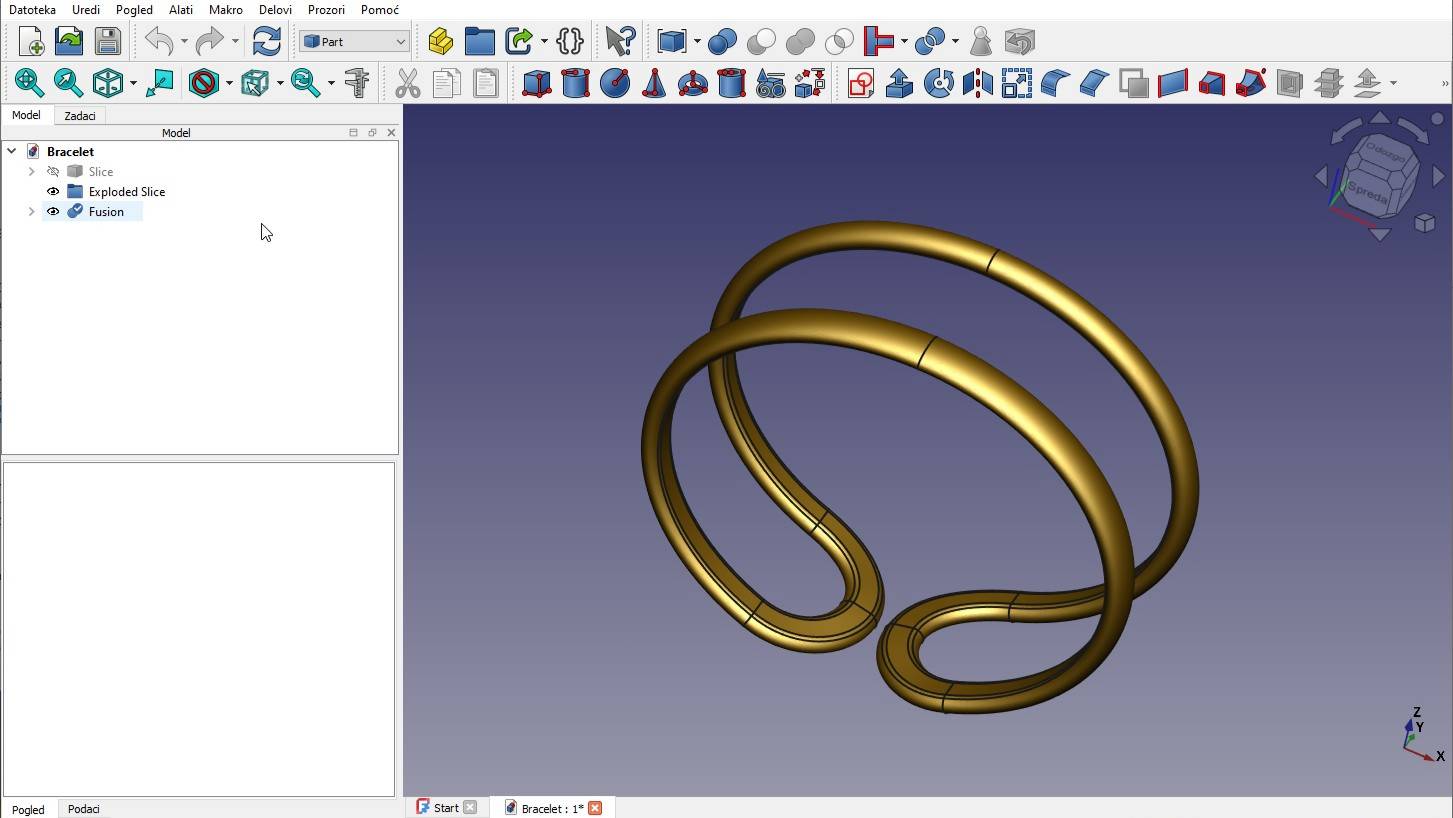Click the Fit All zoom icon
Viewport: 1453px width, 818px height.
point(28,83)
